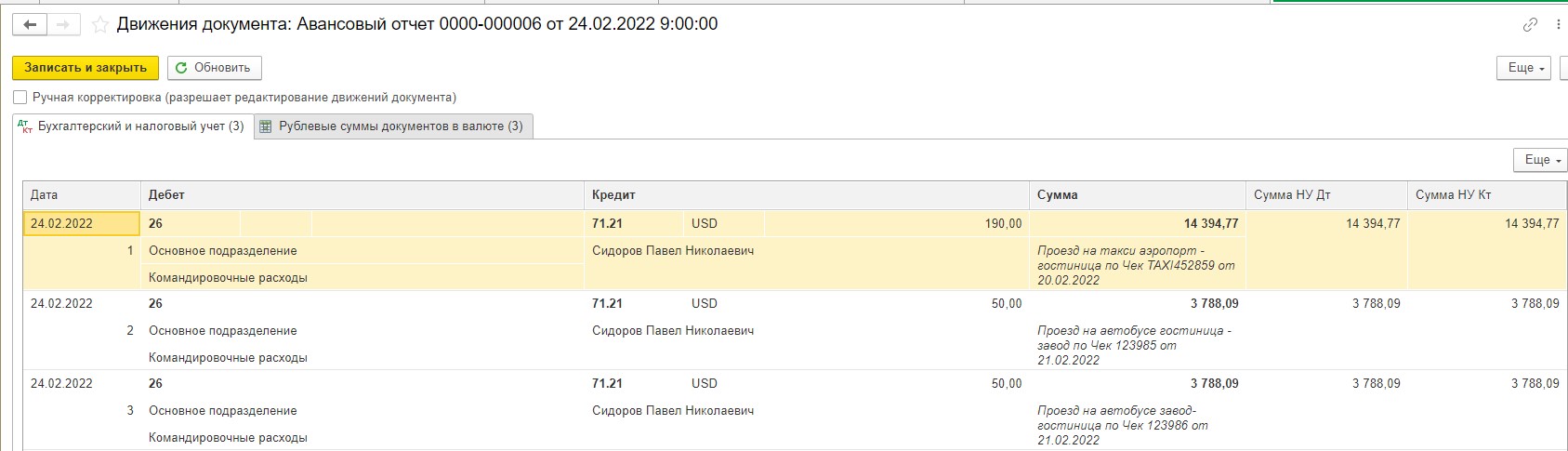Click the Кредит column header
The width and height of the screenshot is (1568, 451).
coord(807,195)
